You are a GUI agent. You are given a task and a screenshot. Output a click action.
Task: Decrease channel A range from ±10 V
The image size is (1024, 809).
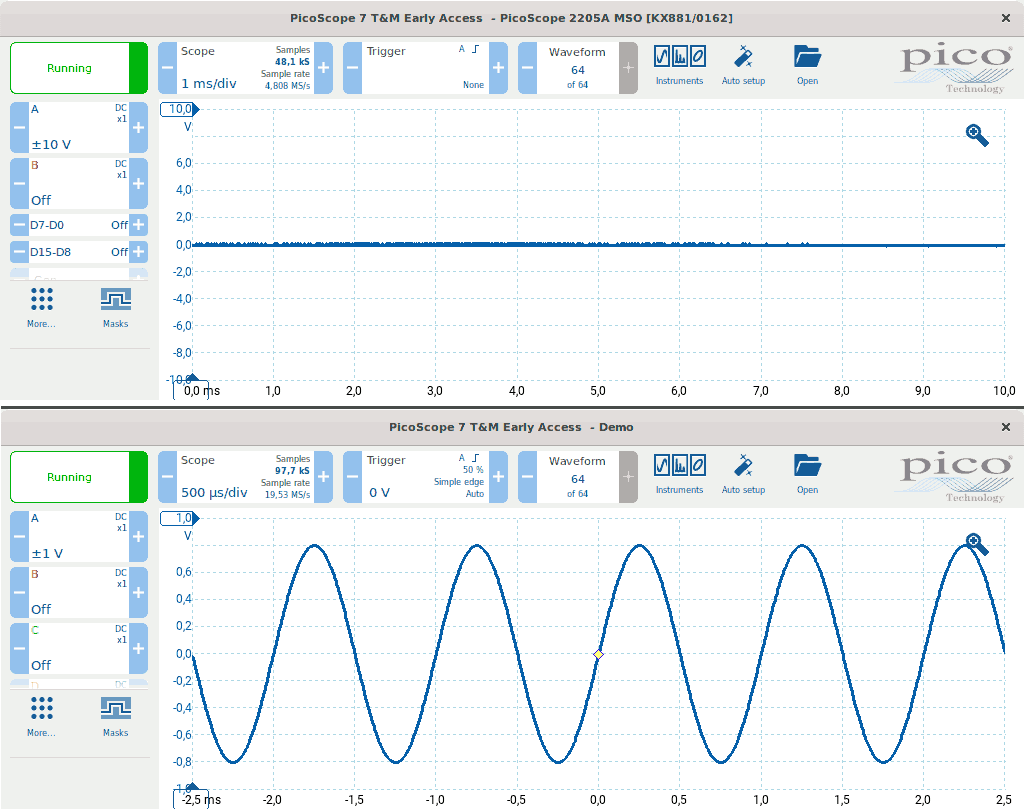point(20,127)
